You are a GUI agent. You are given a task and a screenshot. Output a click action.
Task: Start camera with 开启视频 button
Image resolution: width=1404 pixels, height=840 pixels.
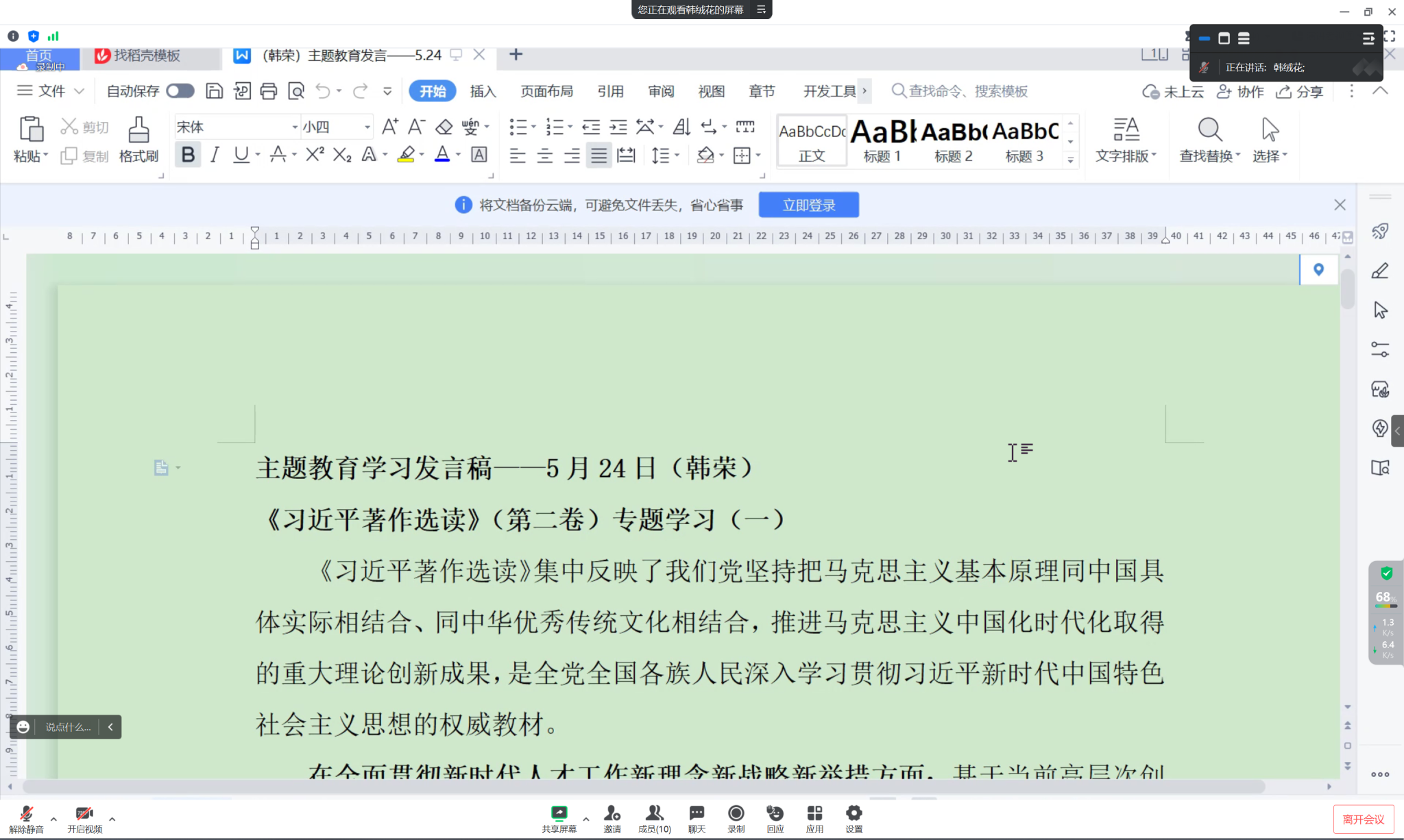tap(84, 819)
